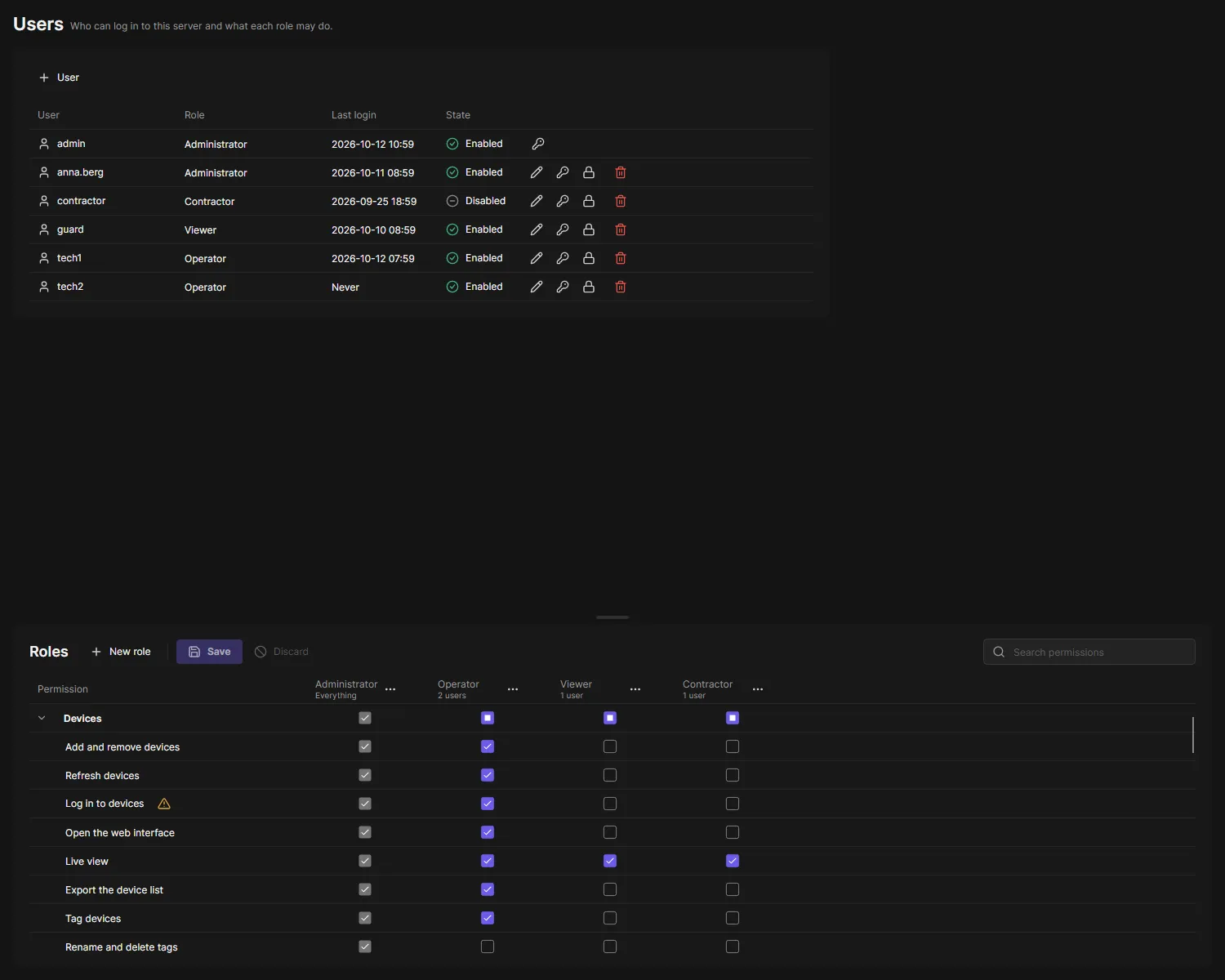Uncheck Viewer's Live view permission
1225x980 pixels.
[610, 861]
